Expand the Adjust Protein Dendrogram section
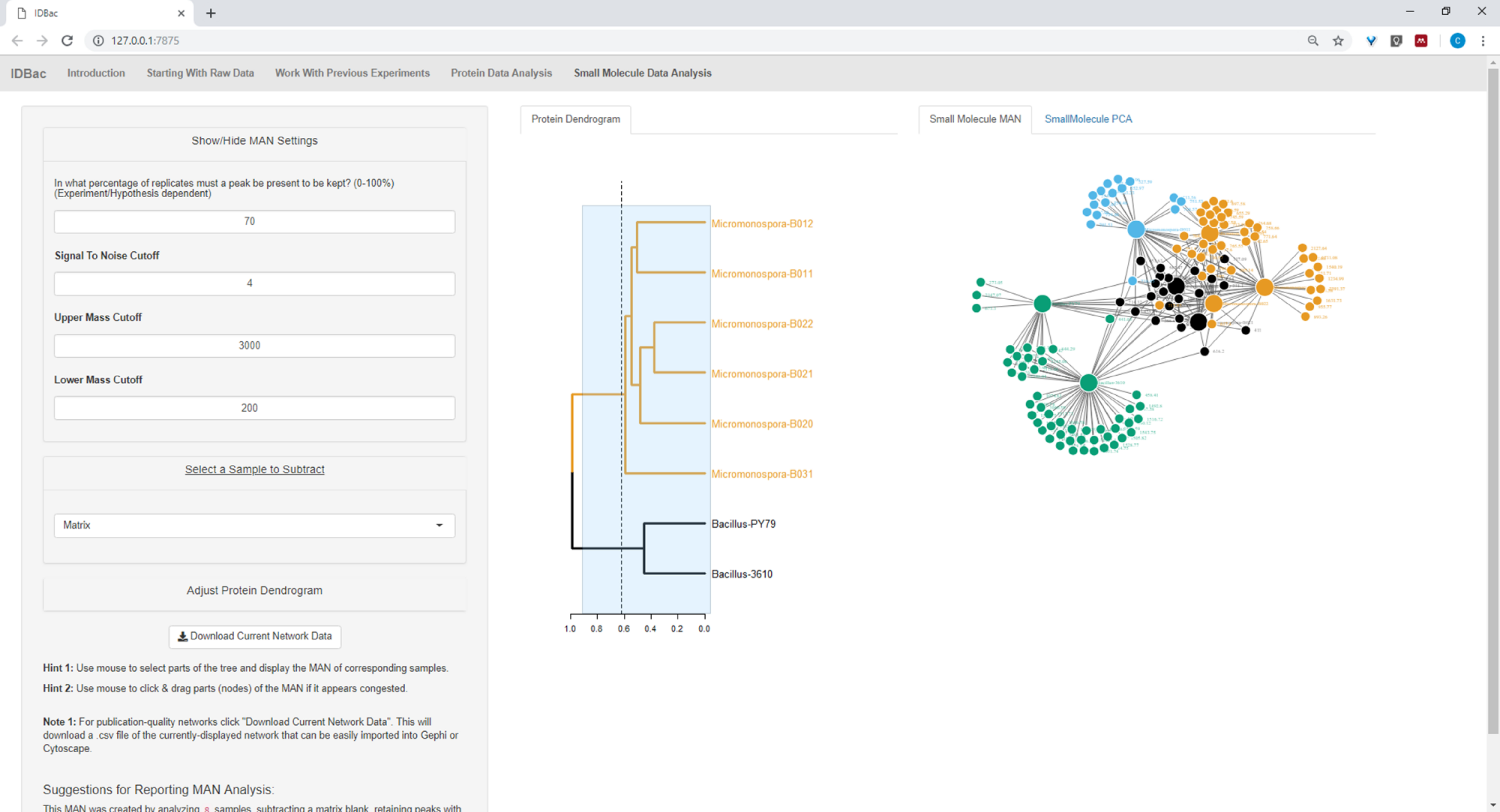Screen dimensions: 1500x812 click(254, 590)
